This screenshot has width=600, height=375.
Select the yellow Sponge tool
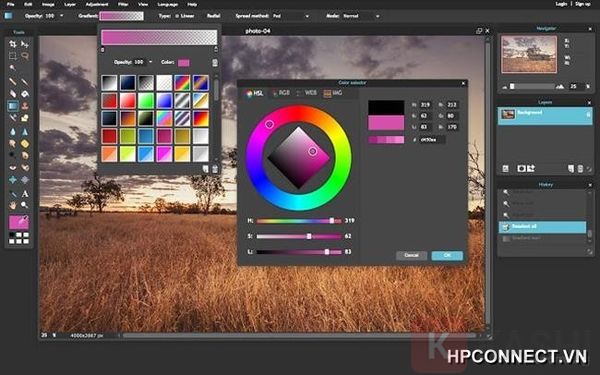tap(25, 144)
